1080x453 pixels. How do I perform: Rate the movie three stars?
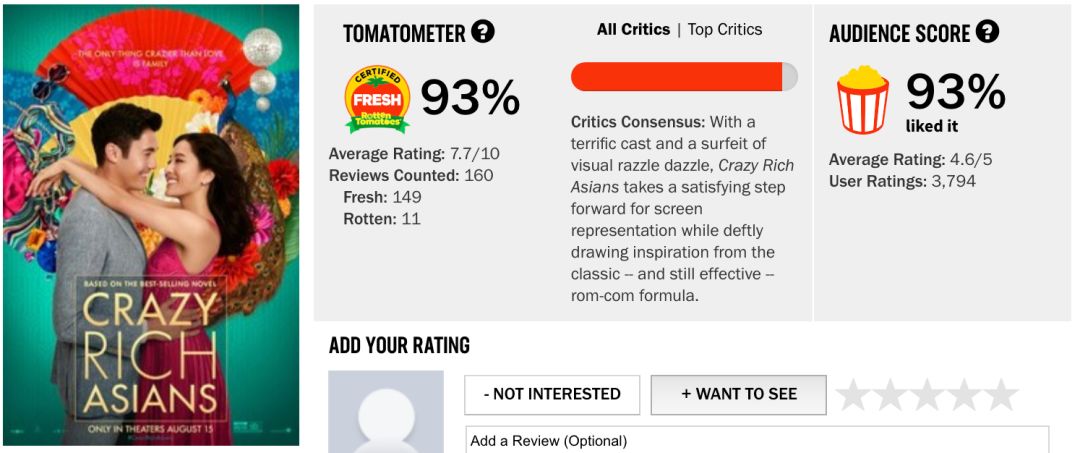[x=927, y=395]
